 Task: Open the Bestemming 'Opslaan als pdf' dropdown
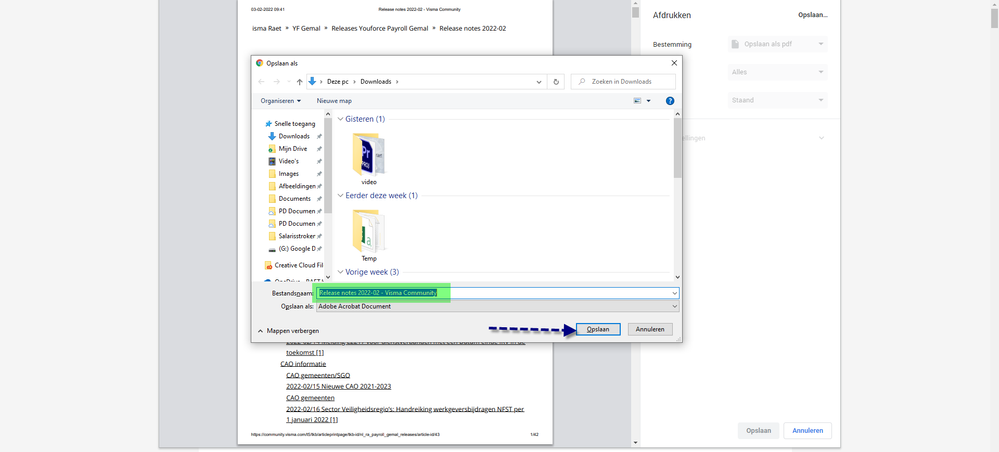click(x=777, y=44)
